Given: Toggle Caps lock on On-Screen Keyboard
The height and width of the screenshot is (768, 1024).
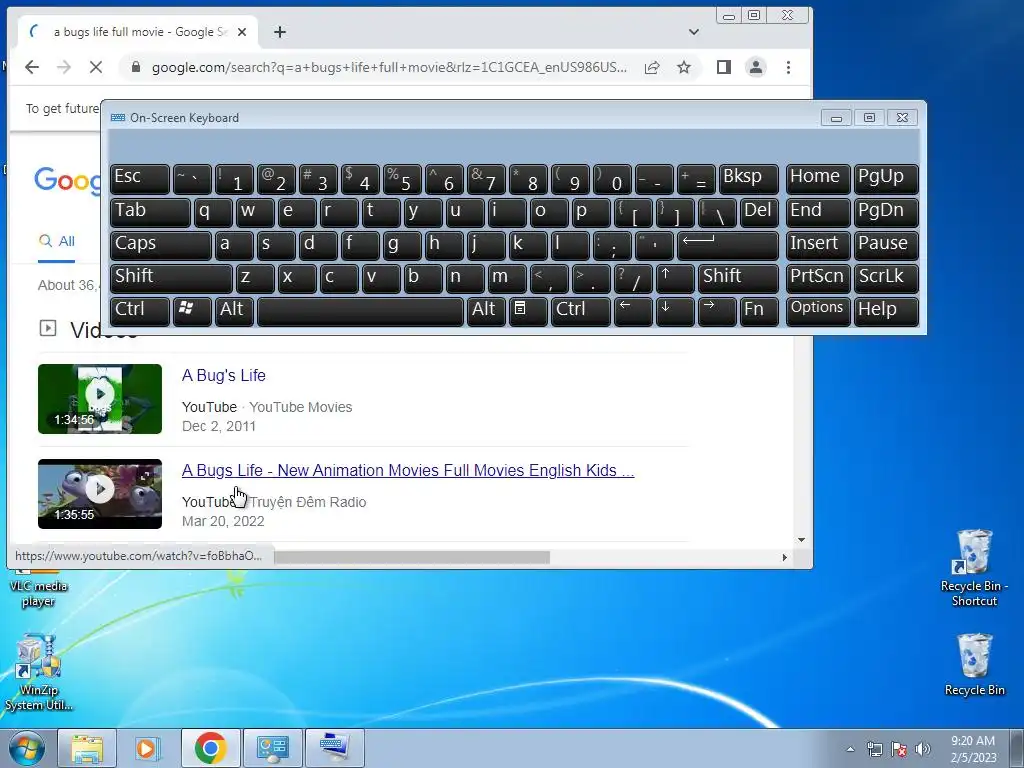Looking at the screenshot, I should pos(161,246).
